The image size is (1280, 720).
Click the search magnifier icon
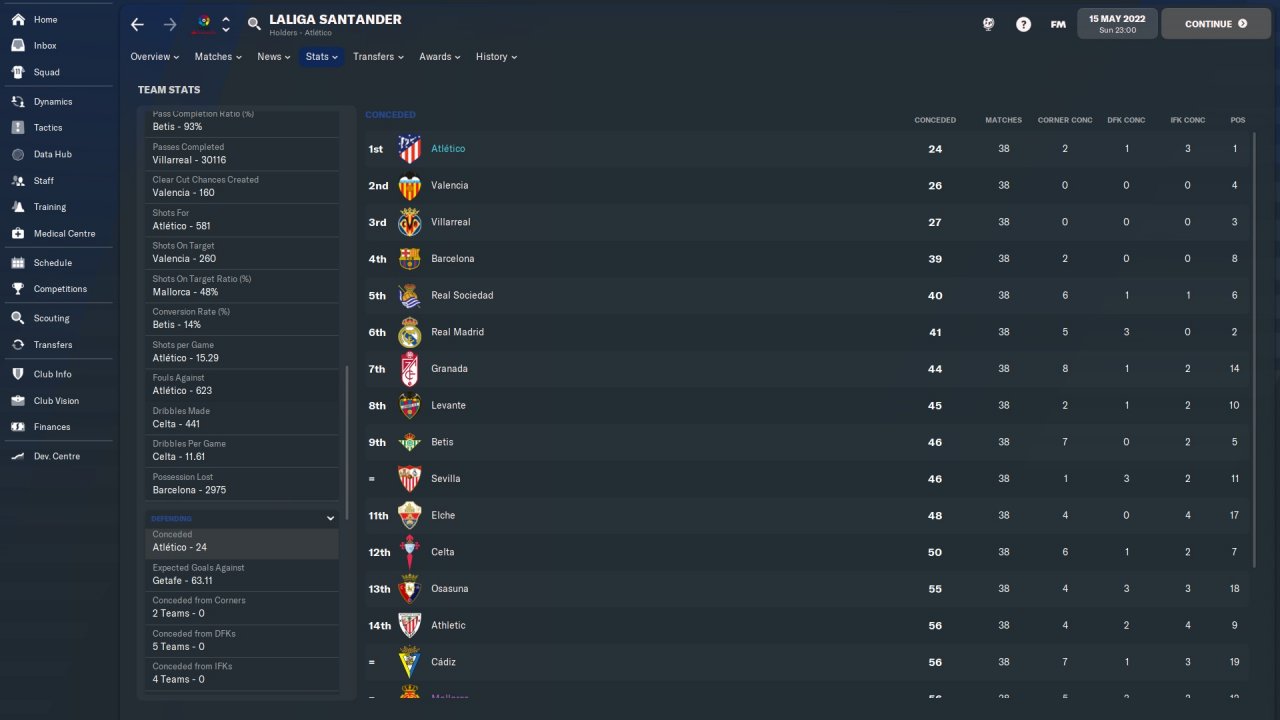[254, 24]
